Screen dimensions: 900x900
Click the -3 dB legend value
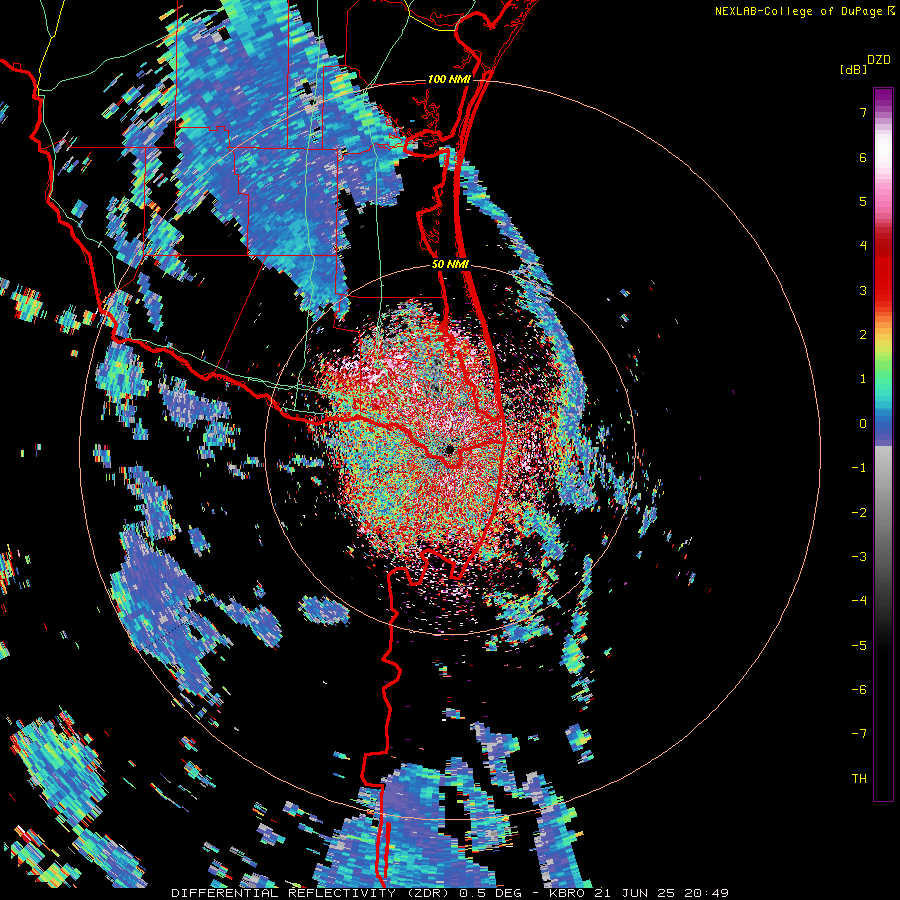pyautogui.click(x=859, y=557)
